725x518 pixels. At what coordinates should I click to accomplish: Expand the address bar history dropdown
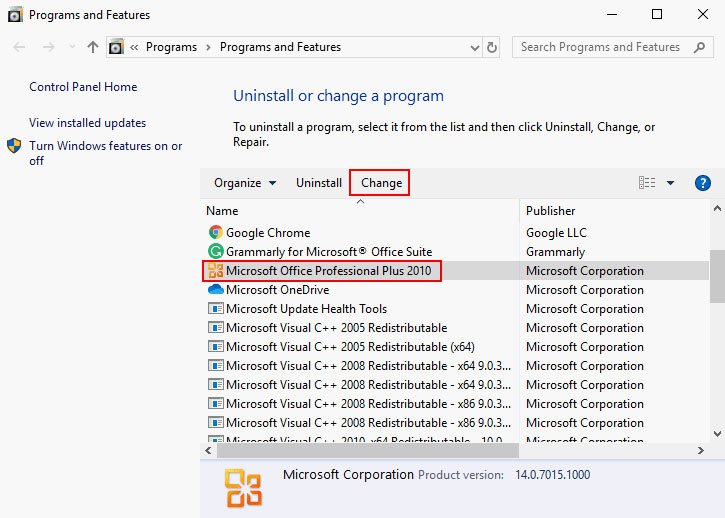point(474,48)
